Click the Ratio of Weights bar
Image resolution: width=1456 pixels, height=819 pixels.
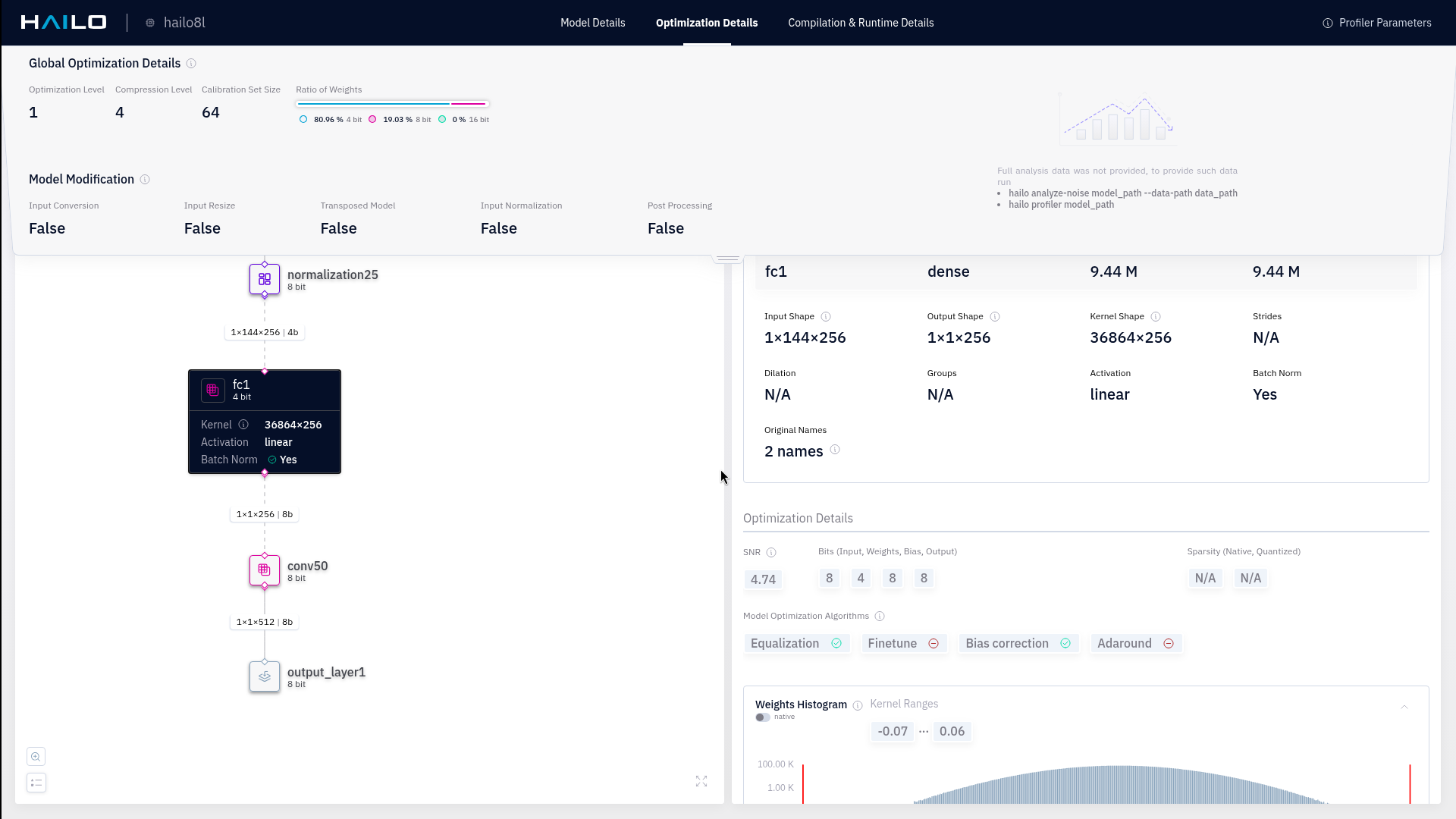coord(392,104)
